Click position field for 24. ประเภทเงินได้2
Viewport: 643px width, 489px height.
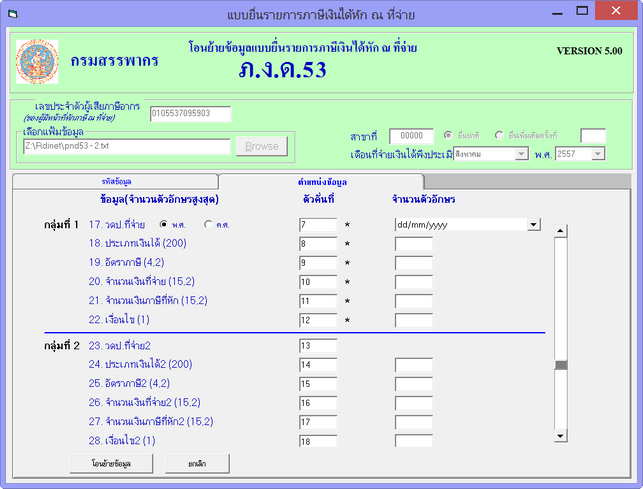[x=318, y=365]
